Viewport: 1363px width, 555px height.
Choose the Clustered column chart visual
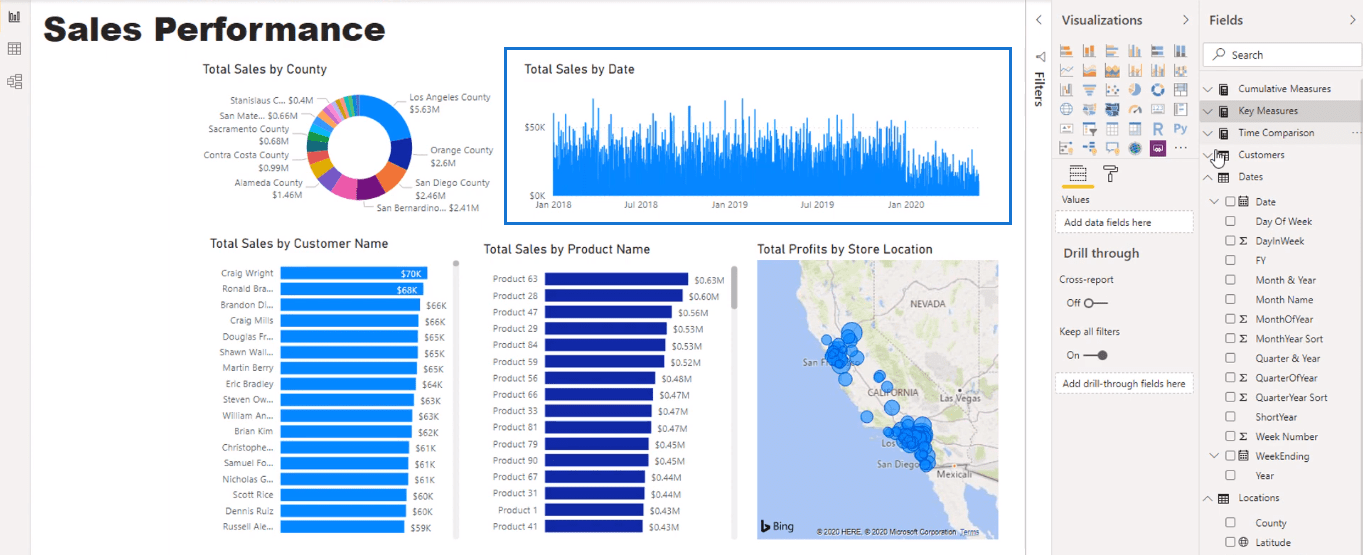1135,51
